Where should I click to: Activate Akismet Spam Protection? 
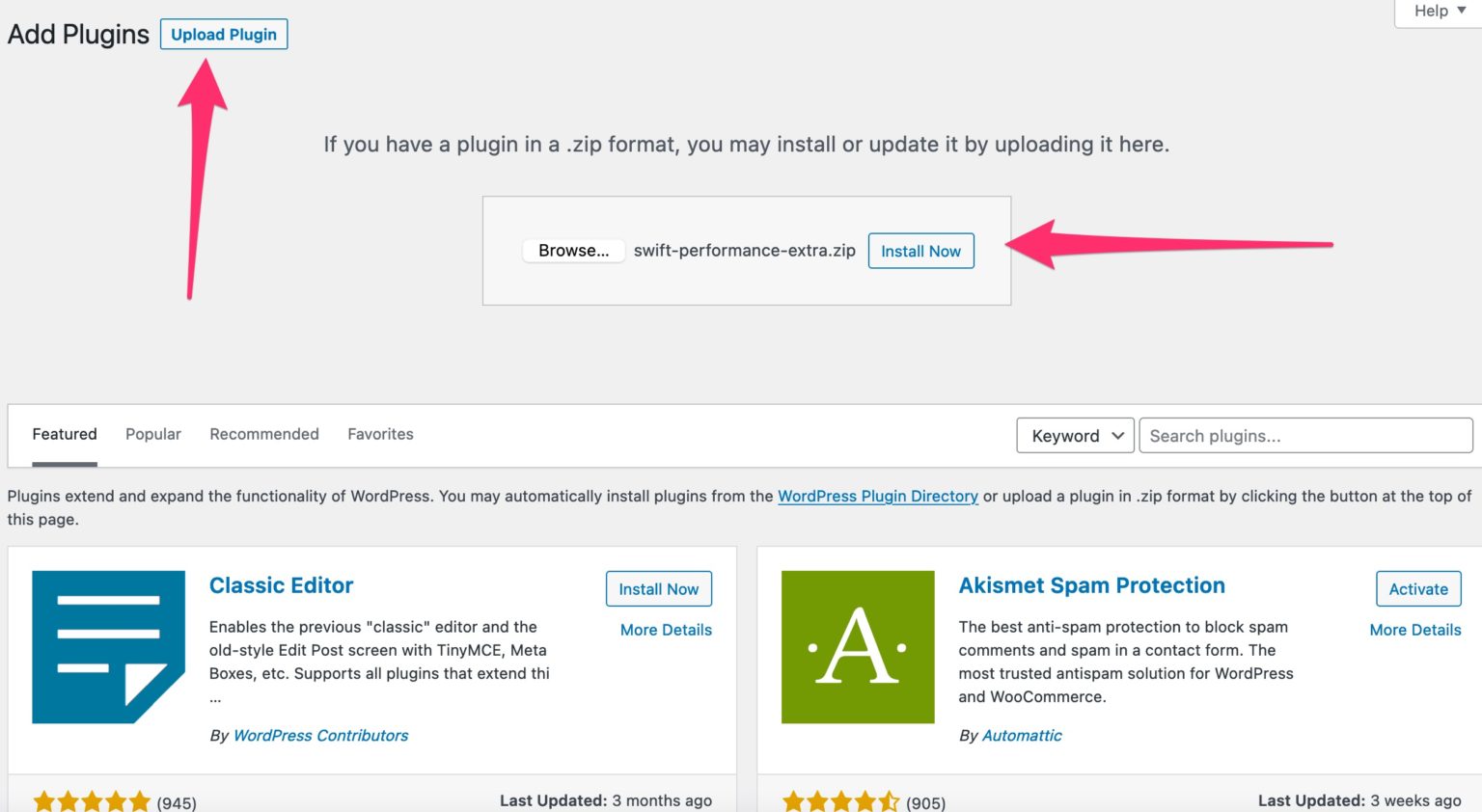pos(1418,589)
